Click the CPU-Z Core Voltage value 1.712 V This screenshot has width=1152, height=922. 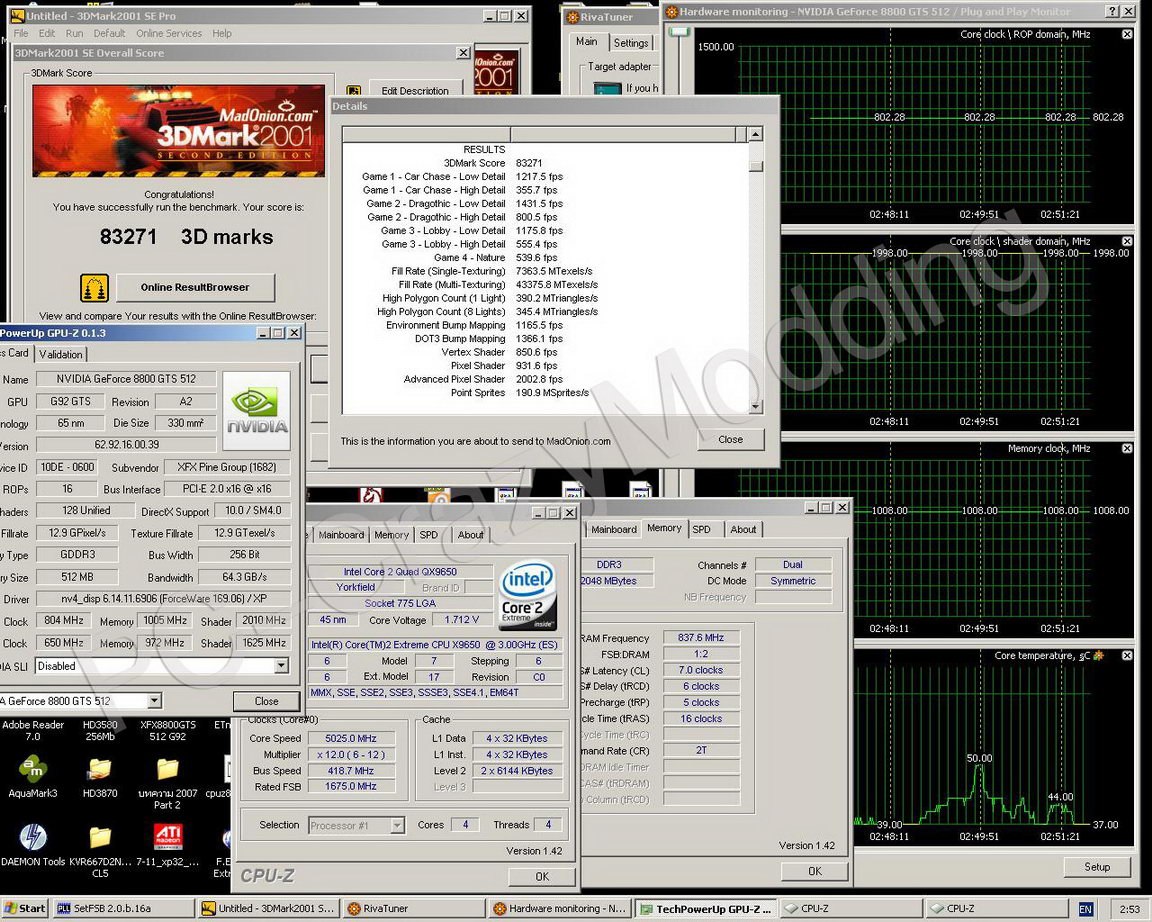click(x=461, y=620)
